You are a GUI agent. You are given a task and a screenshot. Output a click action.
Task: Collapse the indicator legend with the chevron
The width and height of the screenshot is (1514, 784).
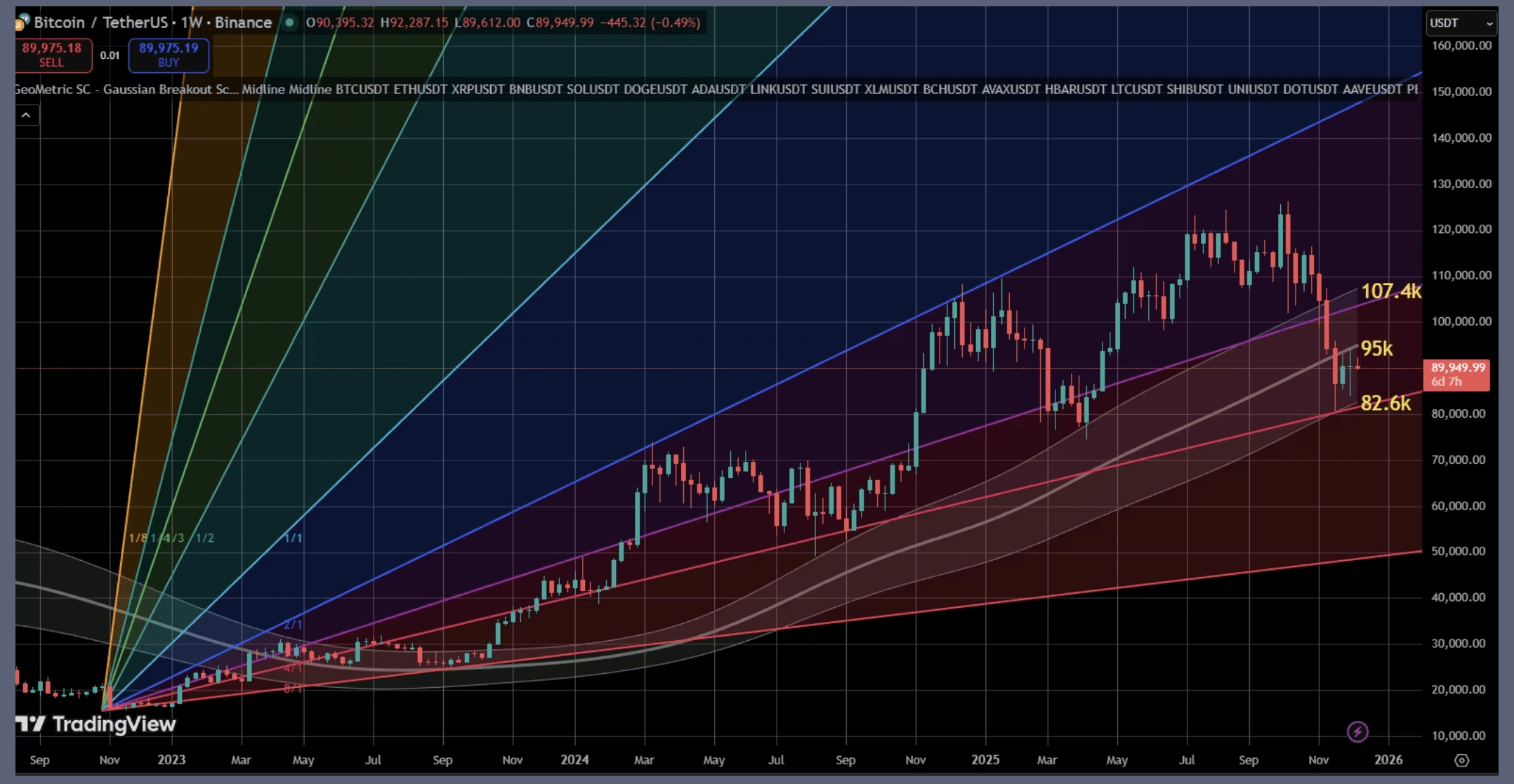coord(26,115)
